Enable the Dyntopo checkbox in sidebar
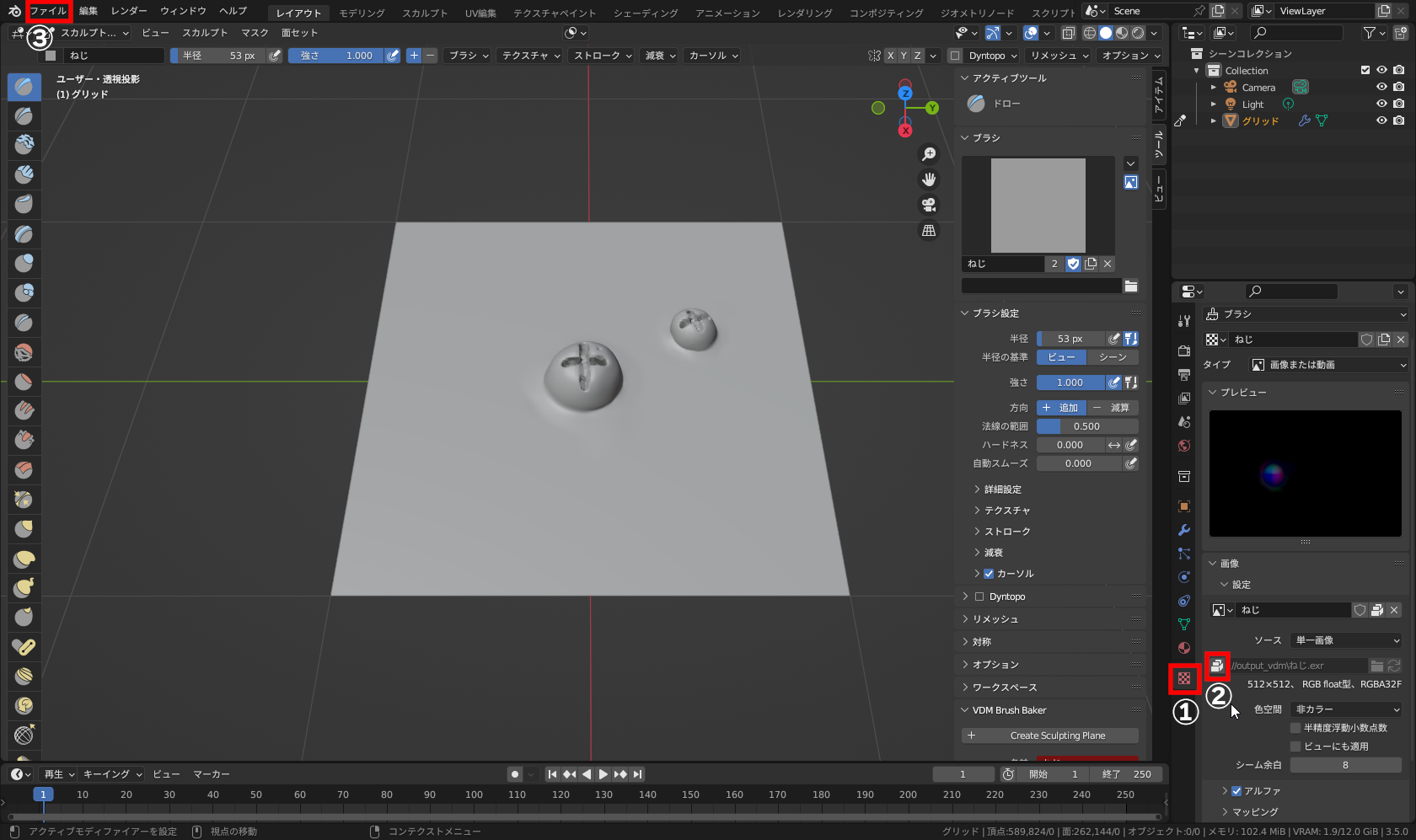This screenshot has height=840, width=1416. pyautogui.click(x=979, y=597)
